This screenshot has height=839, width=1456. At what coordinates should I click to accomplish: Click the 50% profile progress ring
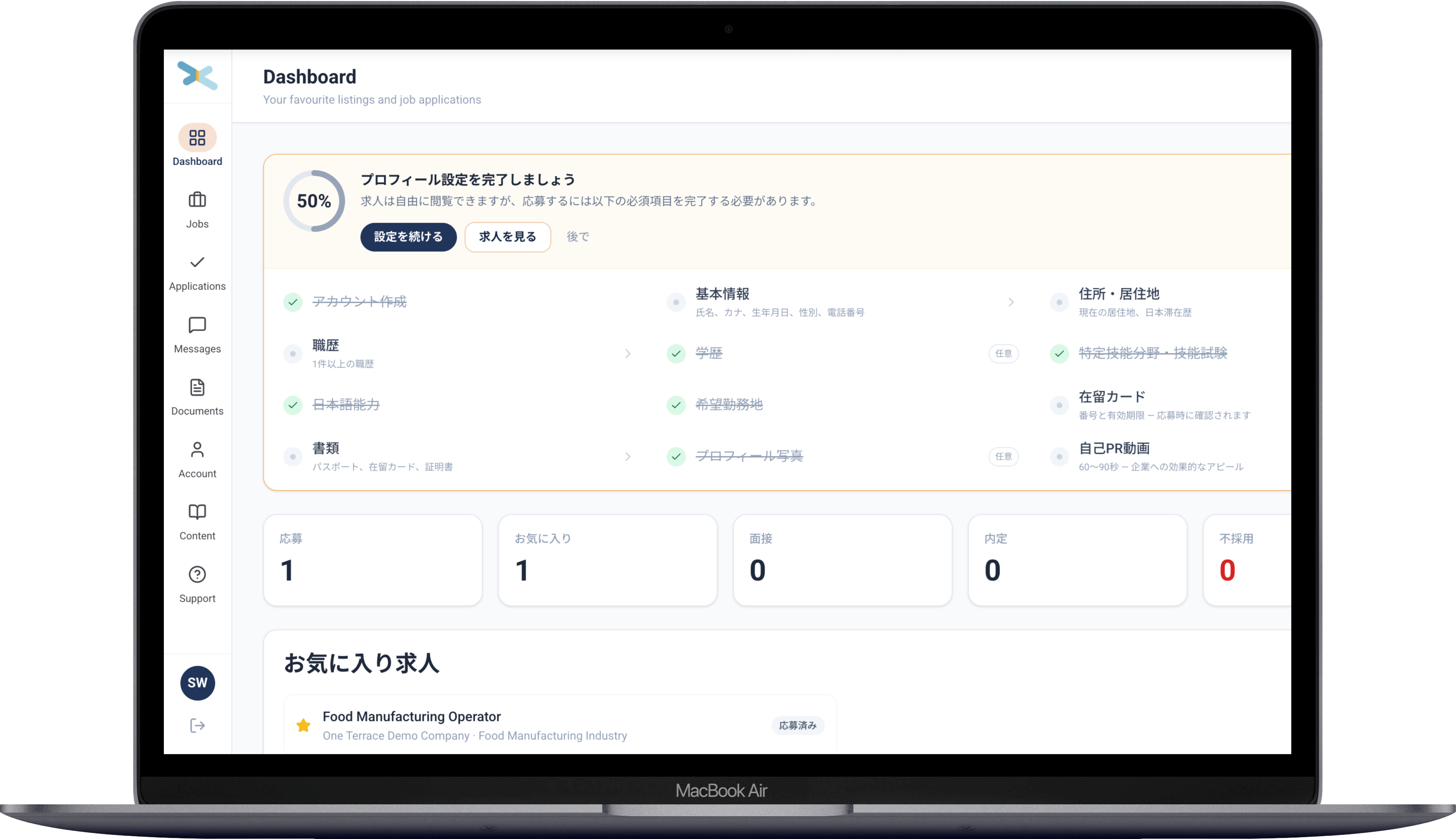(313, 201)
